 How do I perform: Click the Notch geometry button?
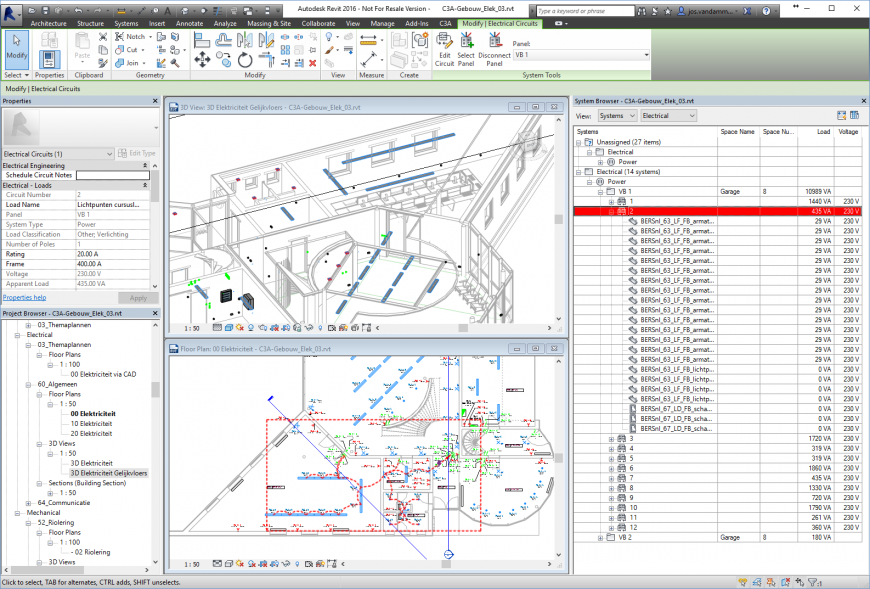(130, 37)
